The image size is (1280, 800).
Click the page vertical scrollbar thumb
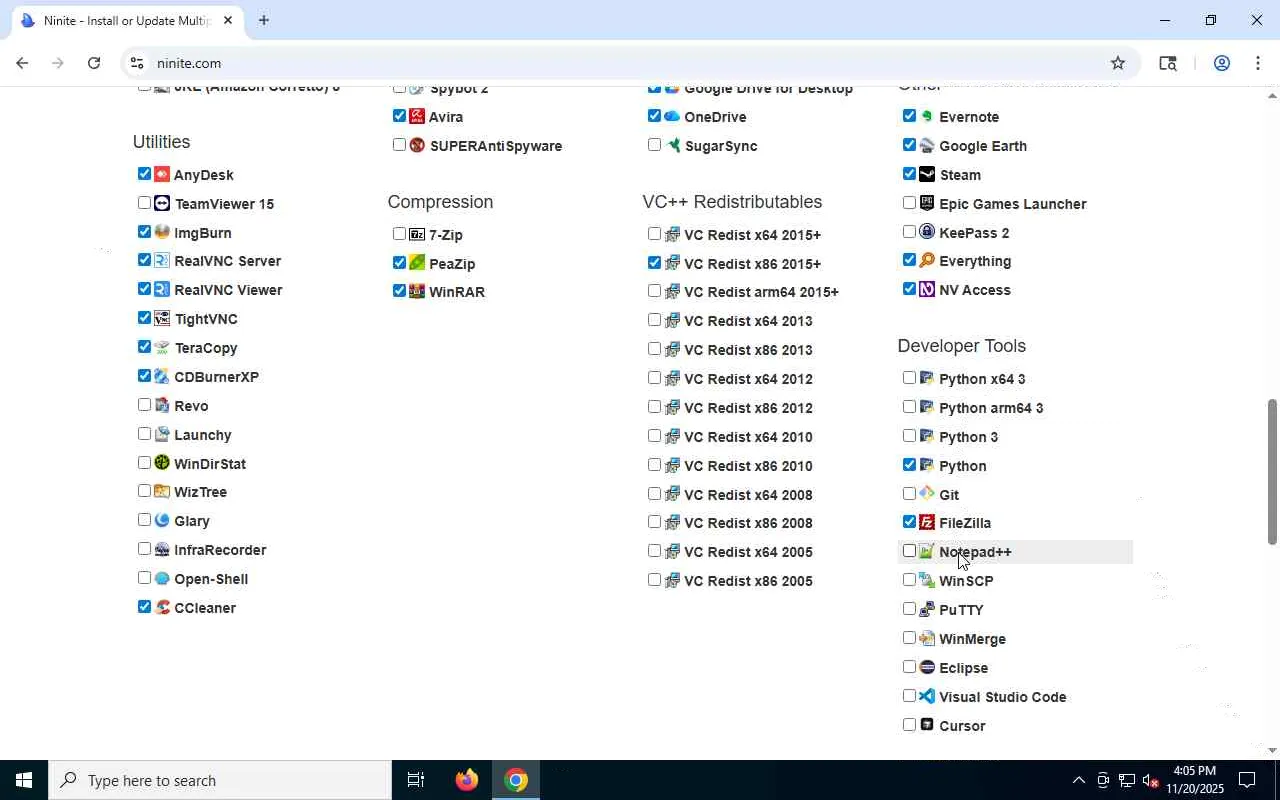(1272, 472)
